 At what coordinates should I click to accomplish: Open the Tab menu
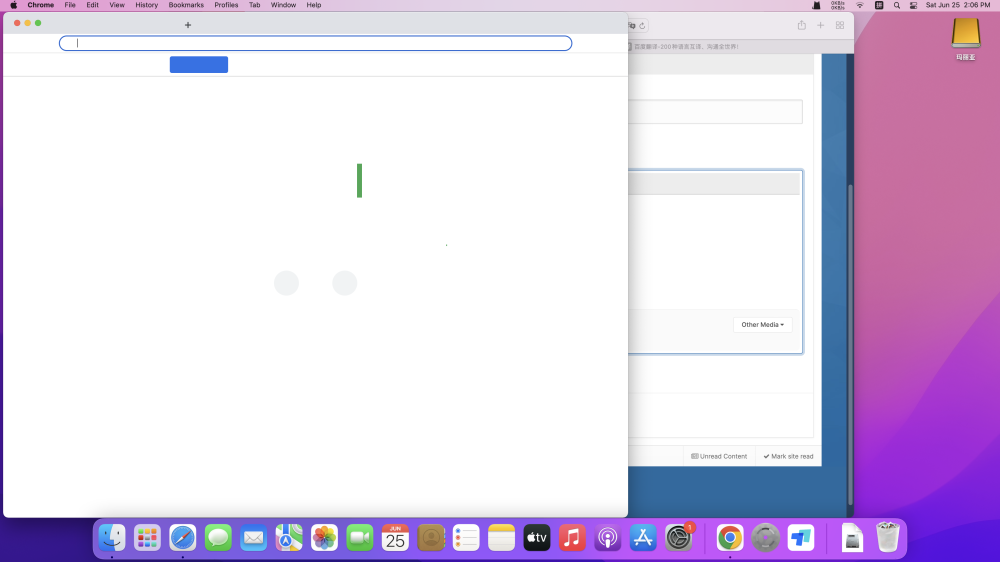tap(254, 5)
